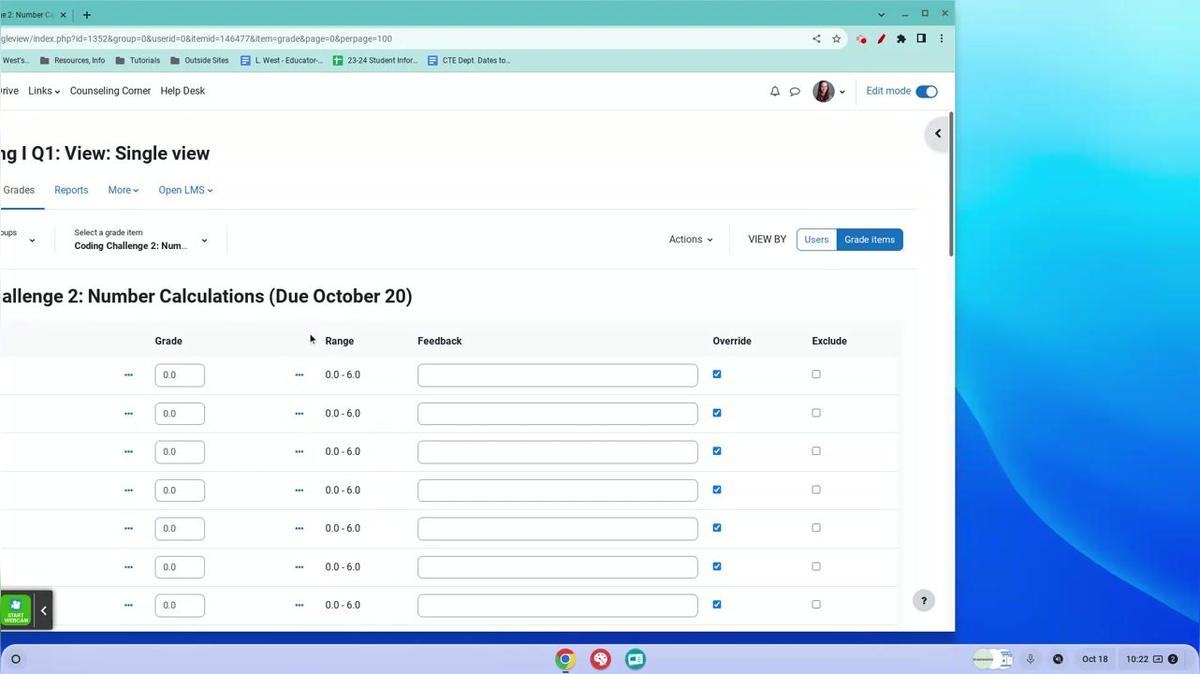Uncheck Override in the second row
This screenshot has height=674, width=1200.
[x=717, y=413]
